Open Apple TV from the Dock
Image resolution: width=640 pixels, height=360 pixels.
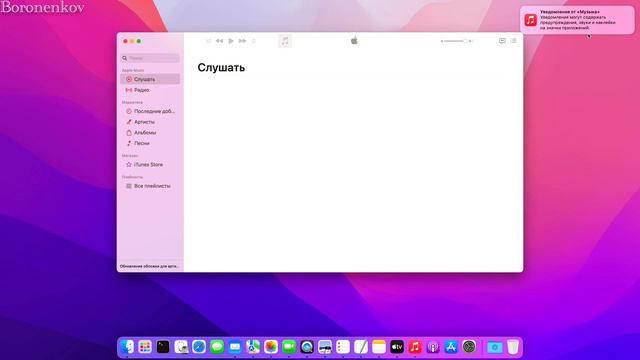pyautogui.click(x=397, y=347)
